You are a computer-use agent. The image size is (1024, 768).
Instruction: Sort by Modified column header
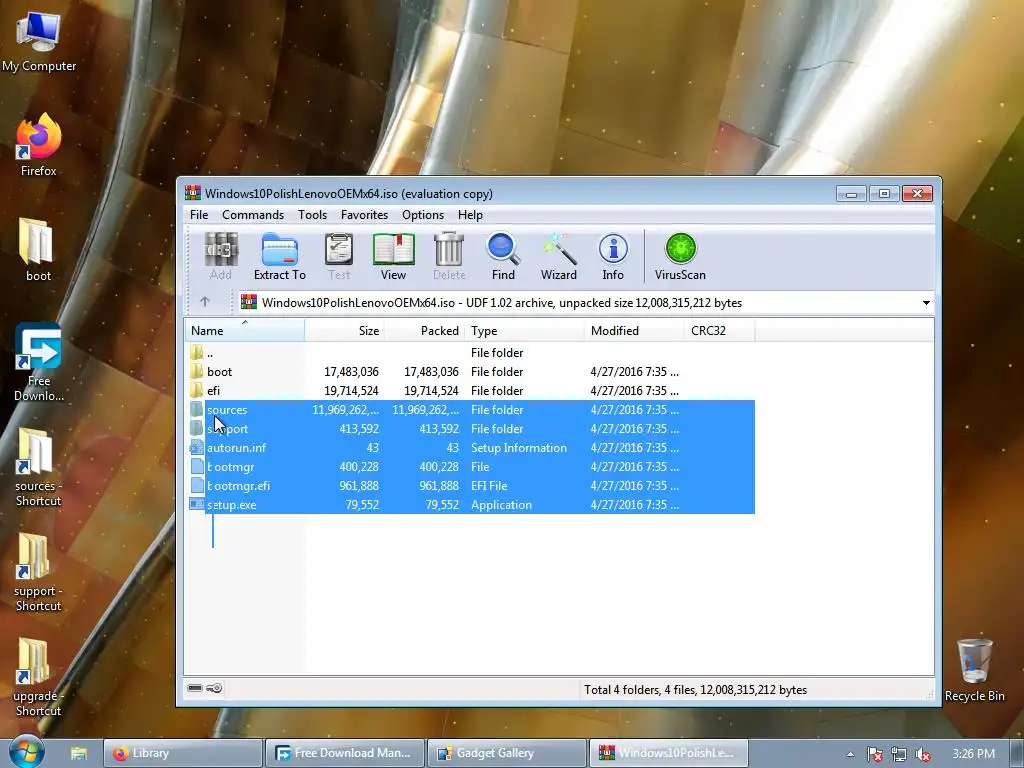click(x=634, y=330)
